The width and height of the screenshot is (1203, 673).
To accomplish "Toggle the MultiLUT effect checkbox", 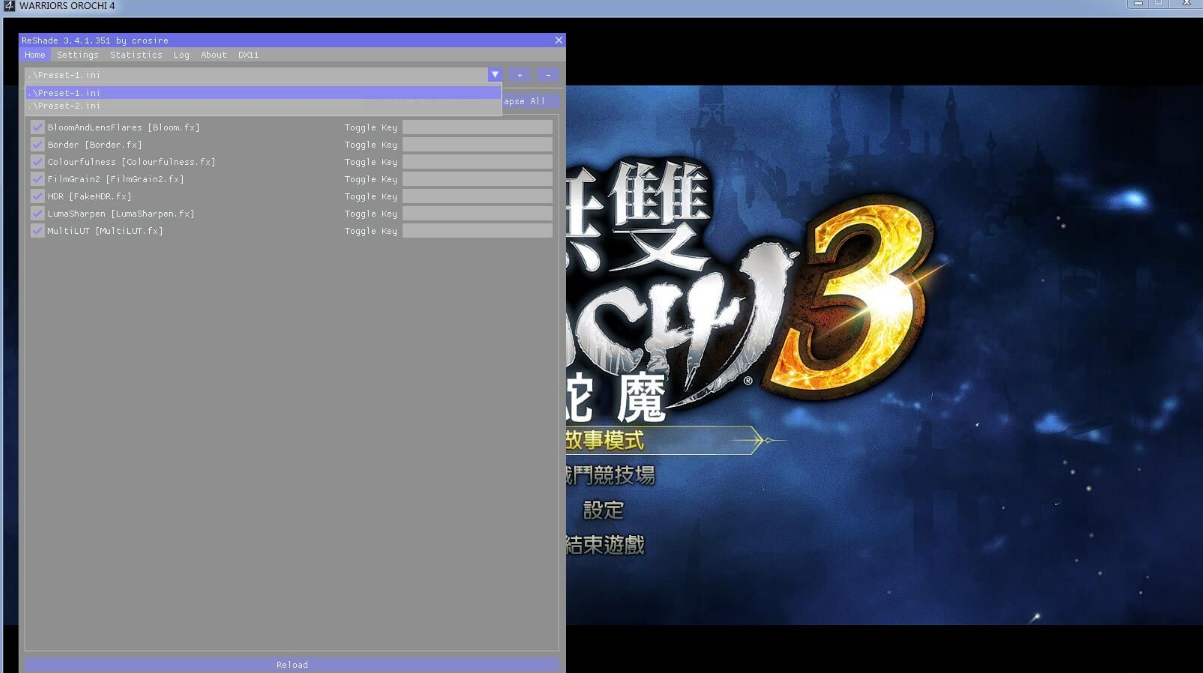I will [x=38, y=231].
